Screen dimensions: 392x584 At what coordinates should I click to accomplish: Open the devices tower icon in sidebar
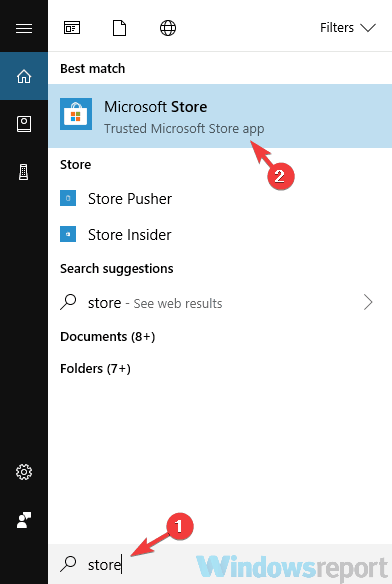24,172
